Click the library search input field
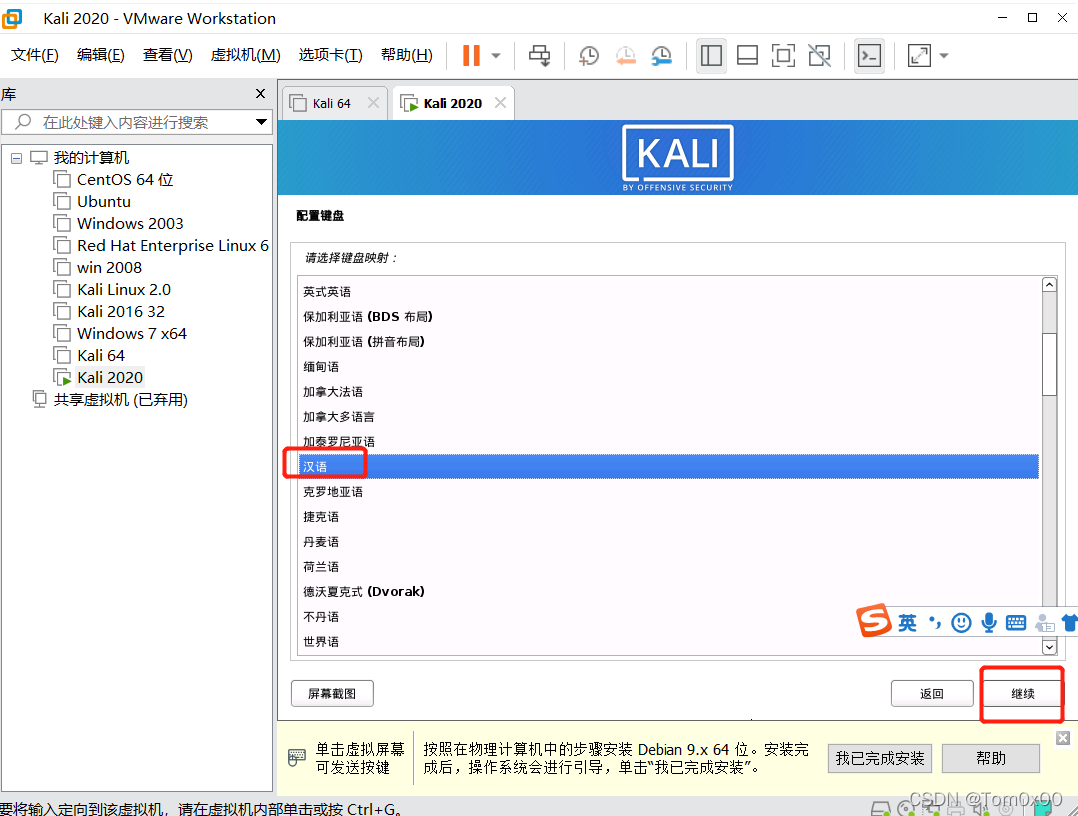Screen dimensions: 1078x816 (138, 122)
